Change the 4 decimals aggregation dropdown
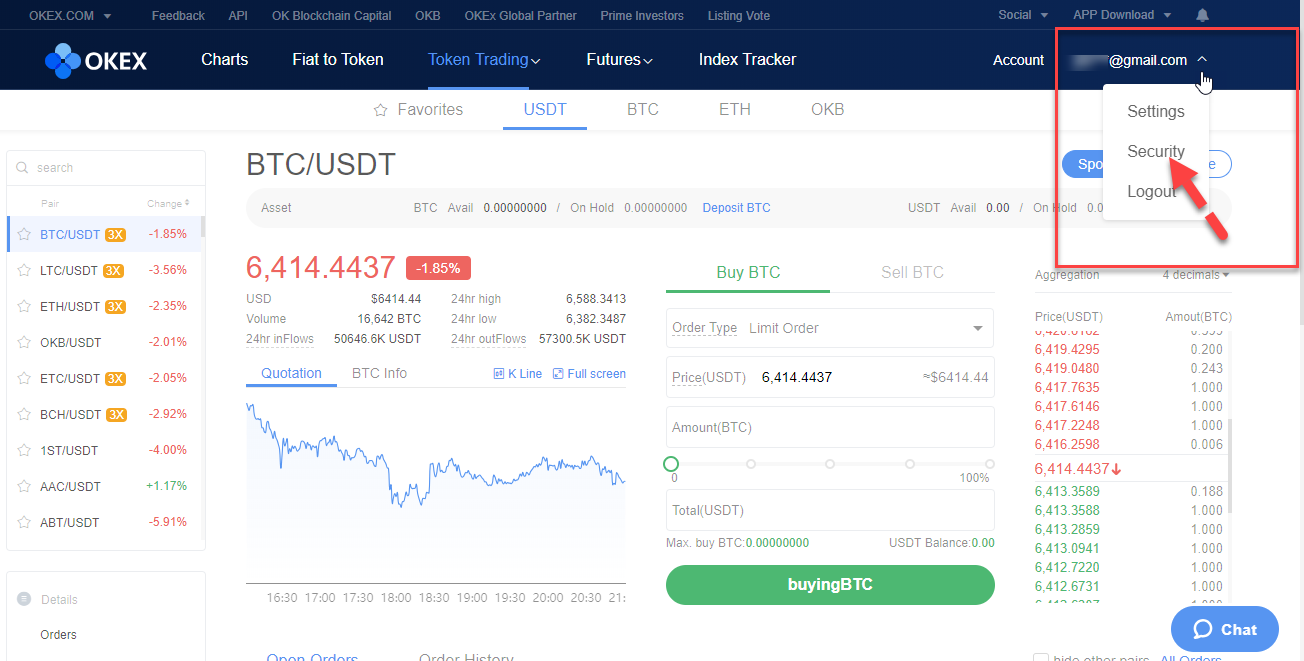 point(1196,275)
